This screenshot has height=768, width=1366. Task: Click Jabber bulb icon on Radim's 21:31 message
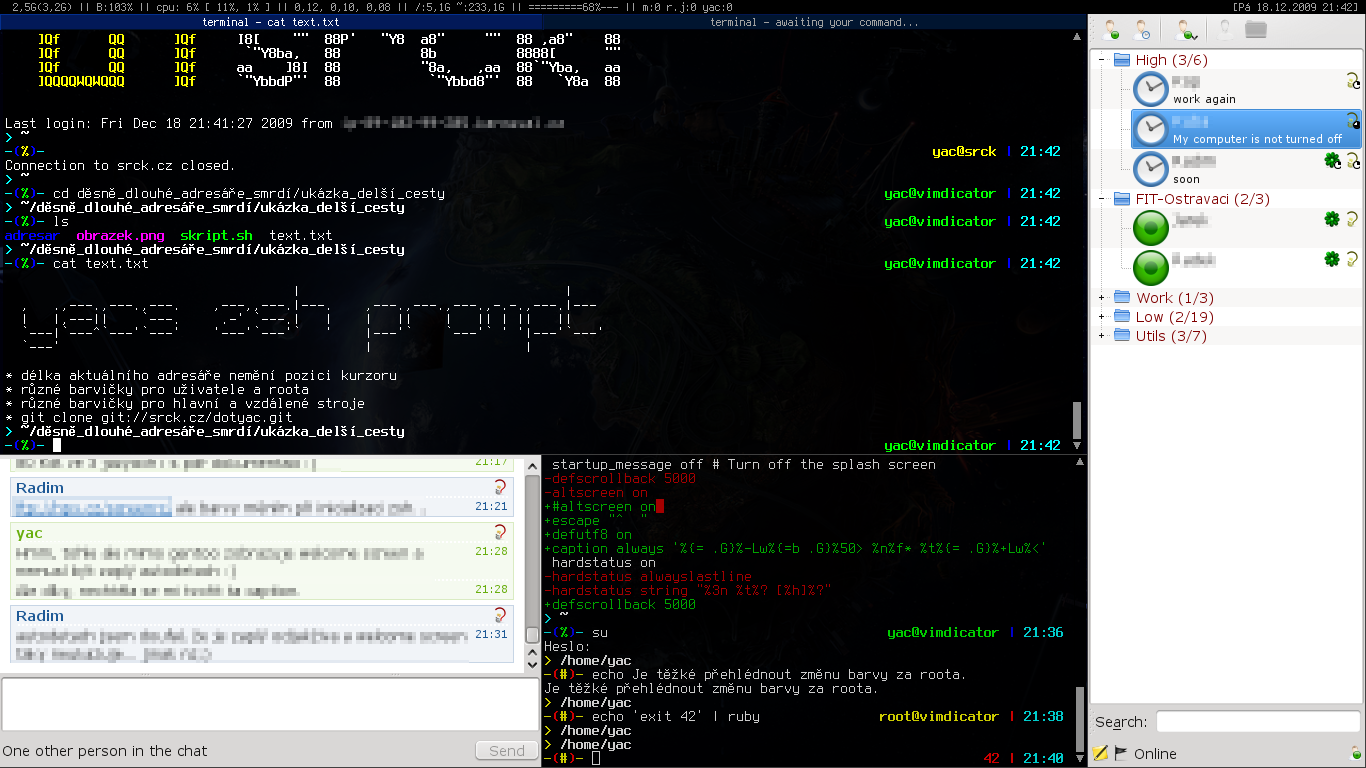[500, 615]
